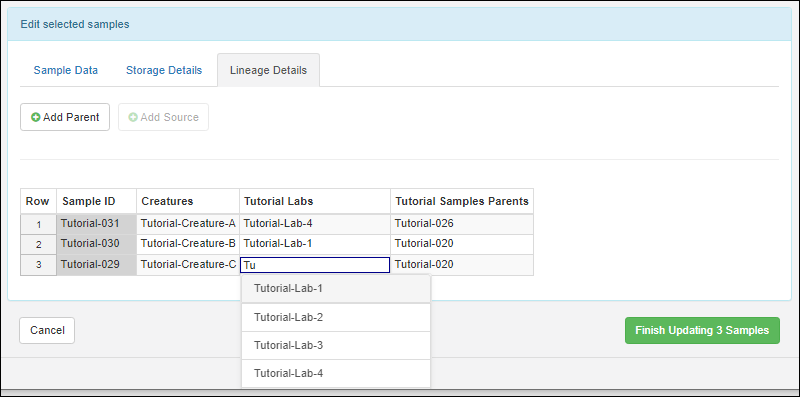Pick Tutorial-Lab-2 in the dropdown

coord(336,317)
